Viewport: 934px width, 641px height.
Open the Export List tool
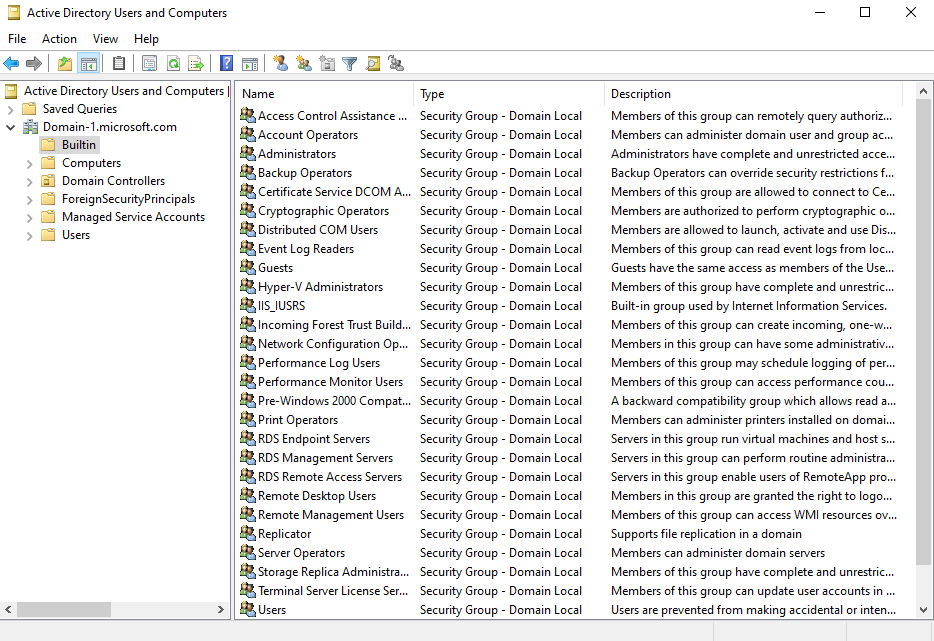(x=195, y=63)
